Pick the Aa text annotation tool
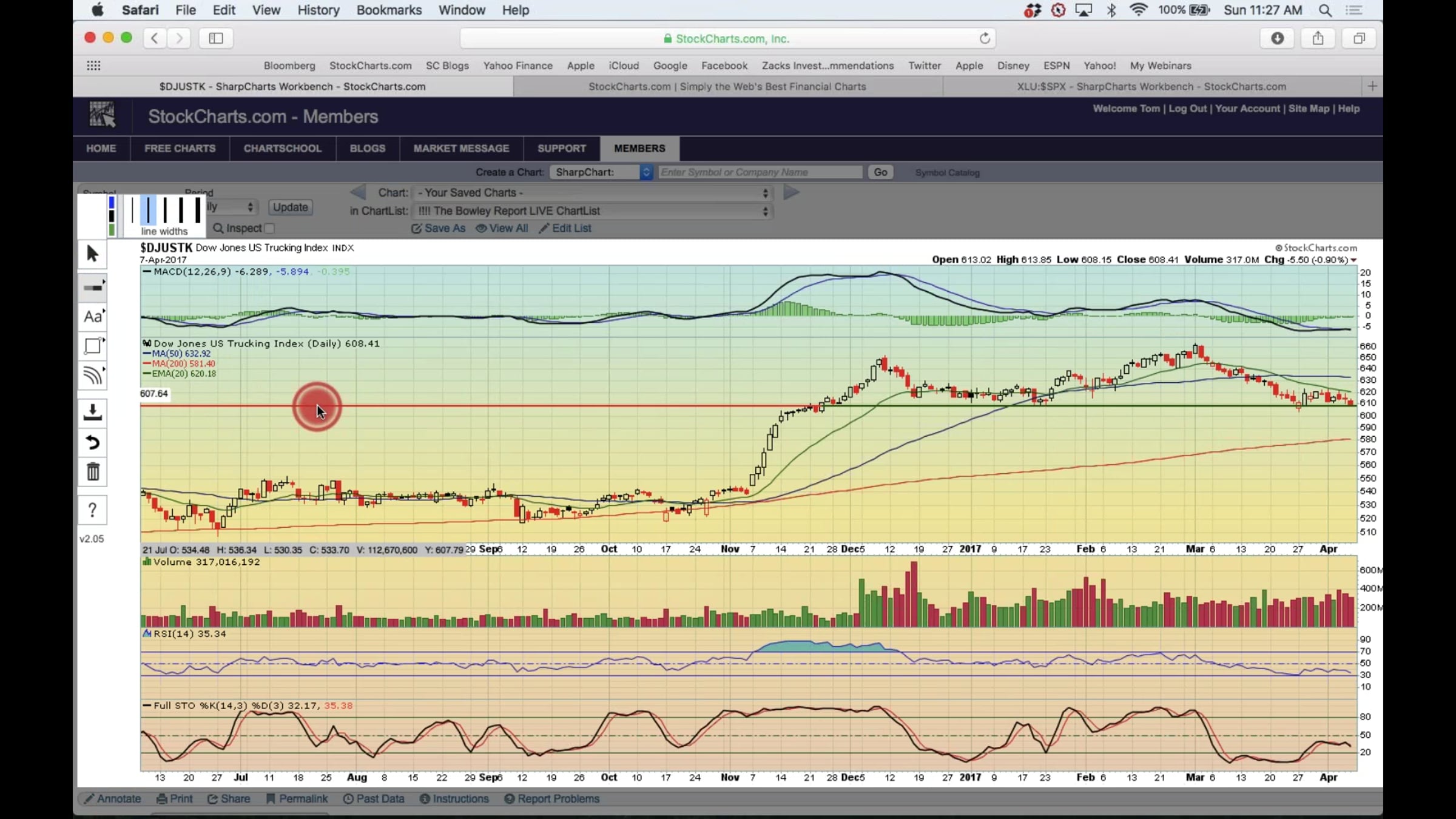 tap(92, 317)
